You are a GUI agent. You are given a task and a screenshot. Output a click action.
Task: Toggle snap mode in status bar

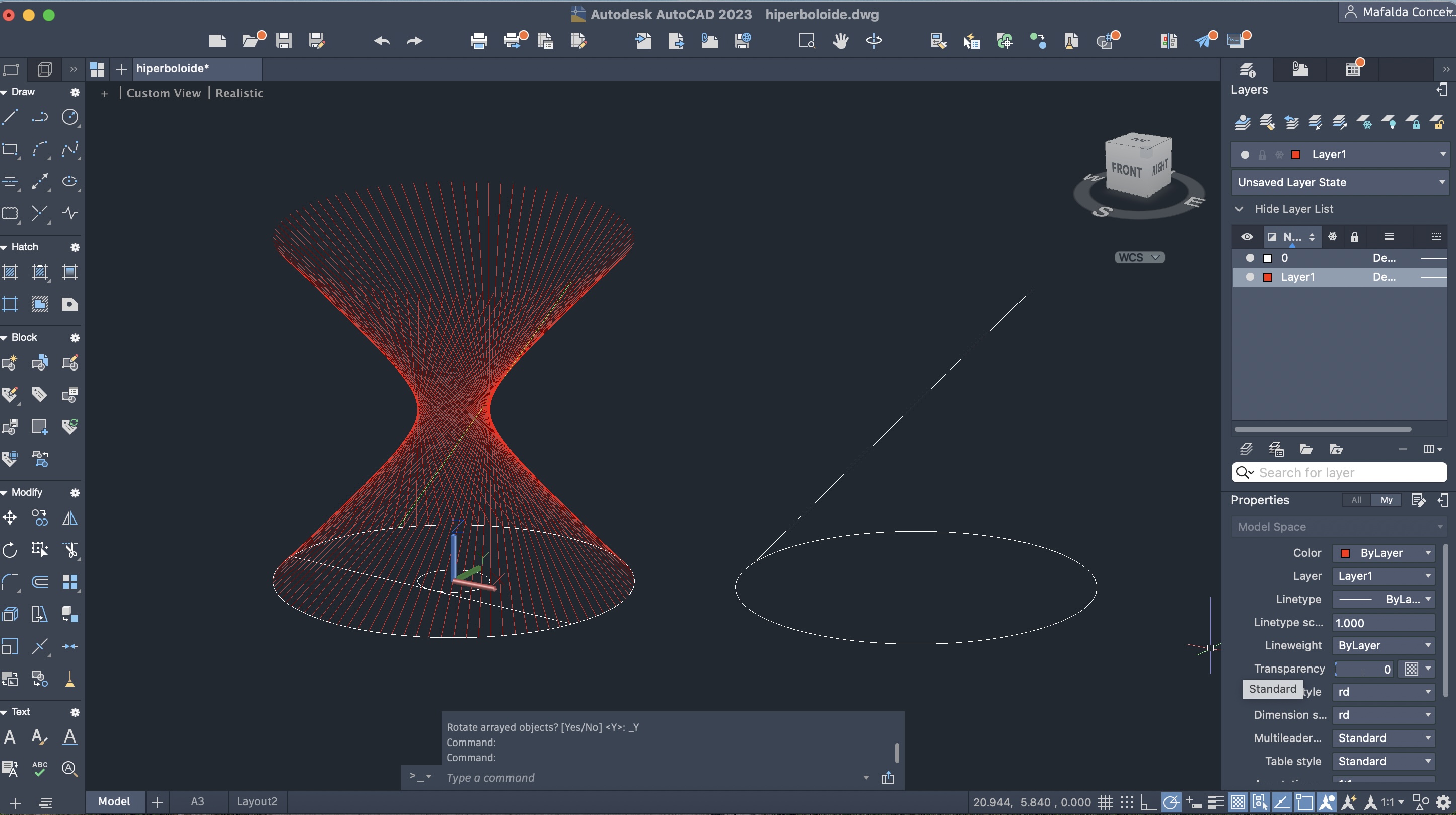point(1127,802)
